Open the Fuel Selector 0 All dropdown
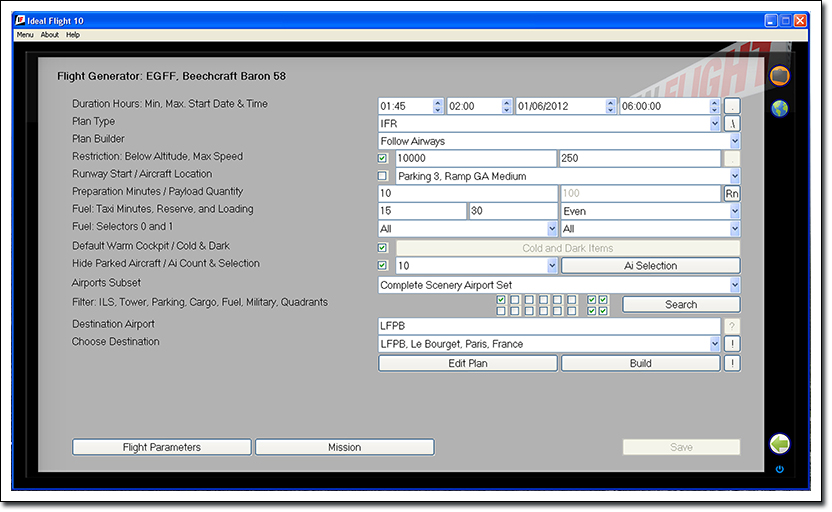The width and height of the screenshot is (832, 512). [x=552, y=229]
